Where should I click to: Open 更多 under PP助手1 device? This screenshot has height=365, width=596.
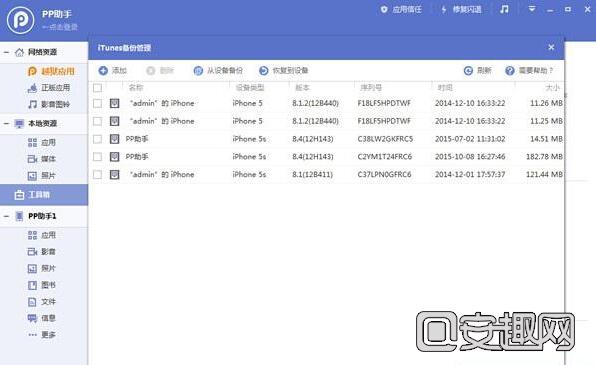(x=42, y=335)
